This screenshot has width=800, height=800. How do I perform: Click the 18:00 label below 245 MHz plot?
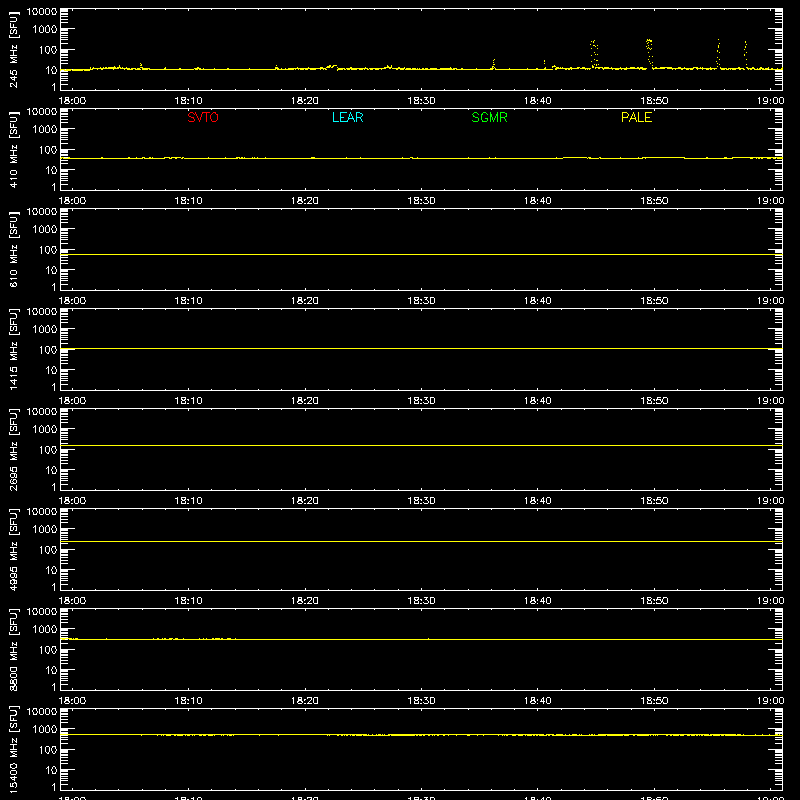pyautogui.click(x=72, y=101)
